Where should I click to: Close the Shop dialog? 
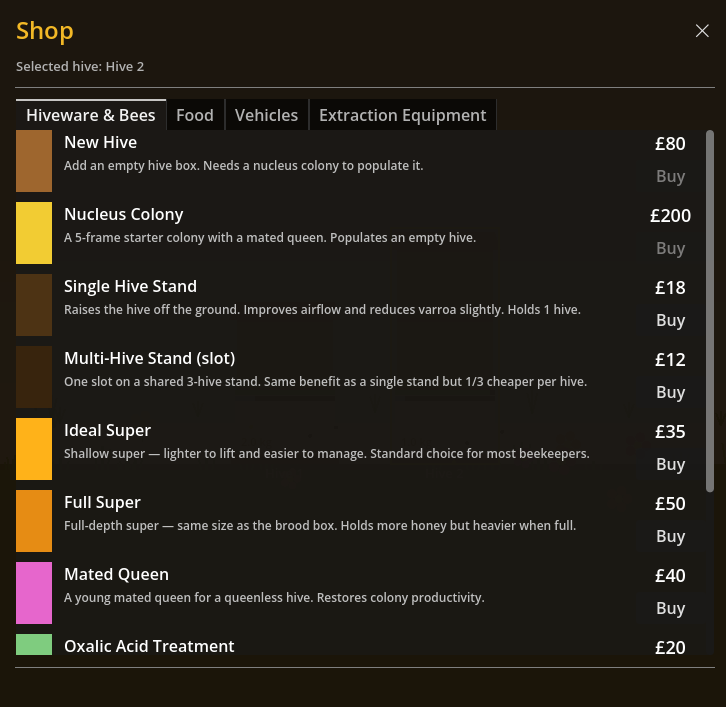click(x=702, y=31)
